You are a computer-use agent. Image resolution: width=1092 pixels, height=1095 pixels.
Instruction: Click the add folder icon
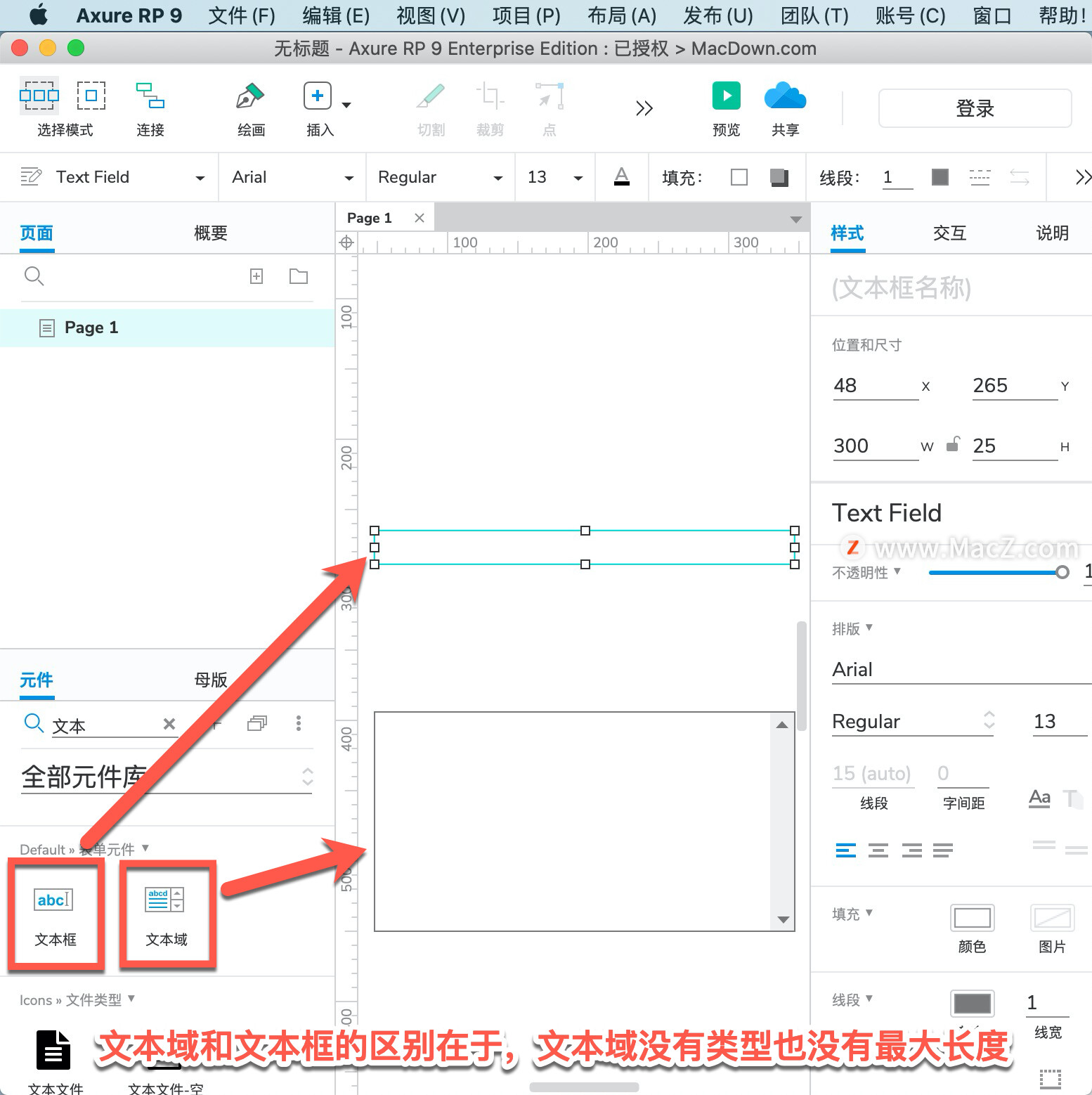(x=299, y=276)
